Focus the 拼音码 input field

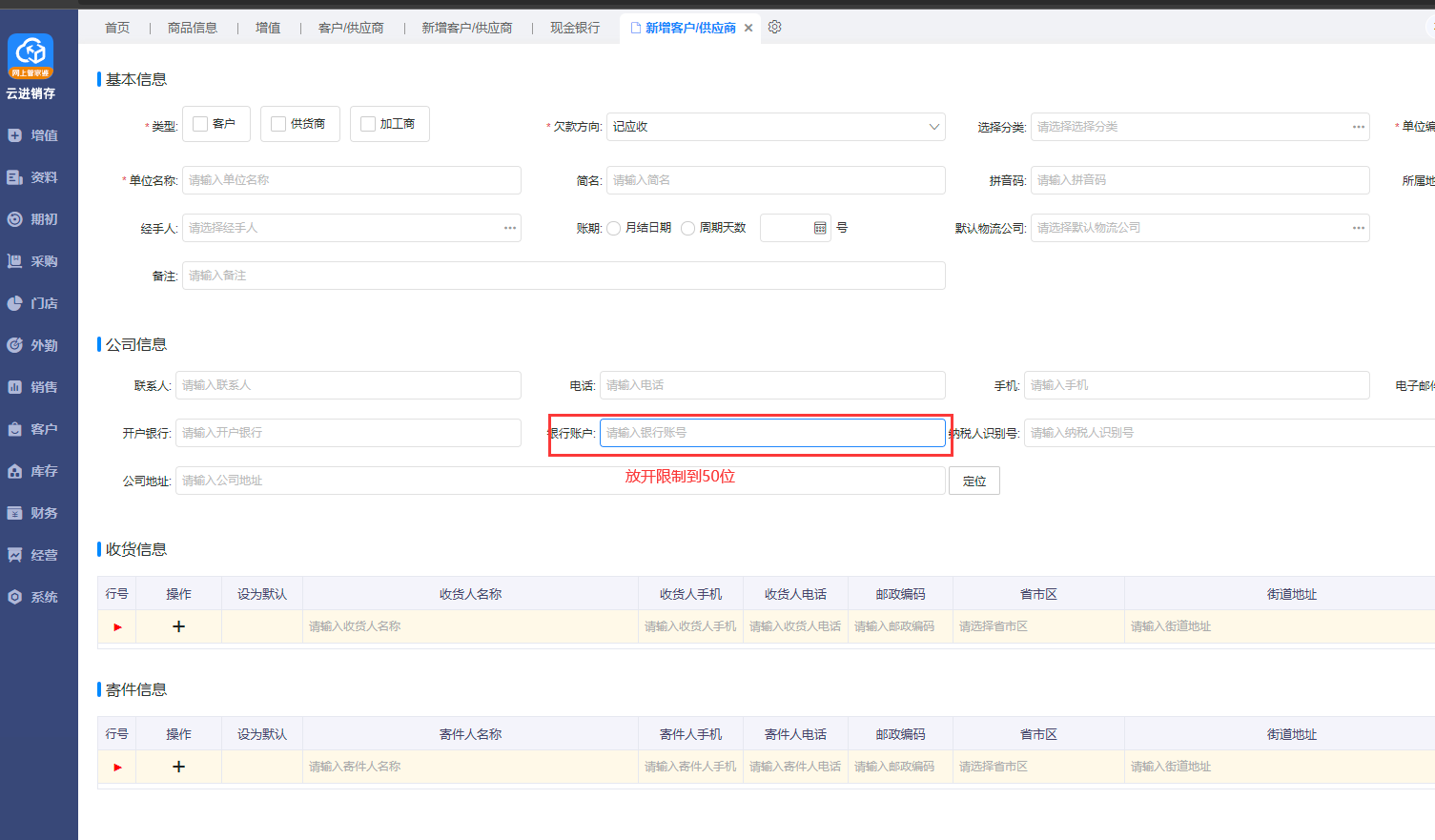[1200, 180]
